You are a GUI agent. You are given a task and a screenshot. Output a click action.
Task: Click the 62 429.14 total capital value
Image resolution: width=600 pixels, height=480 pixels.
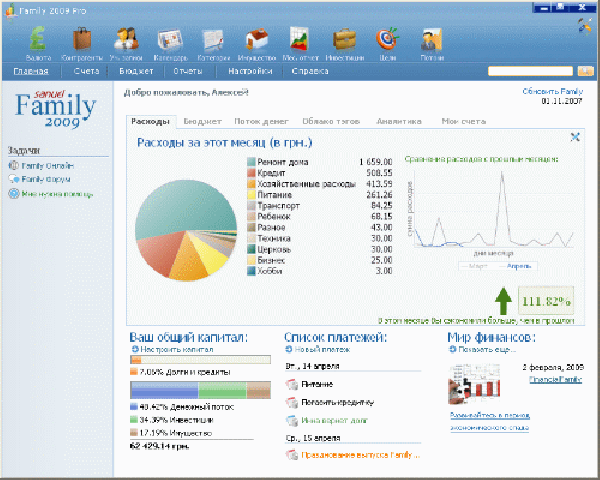[x=159, y=446]
